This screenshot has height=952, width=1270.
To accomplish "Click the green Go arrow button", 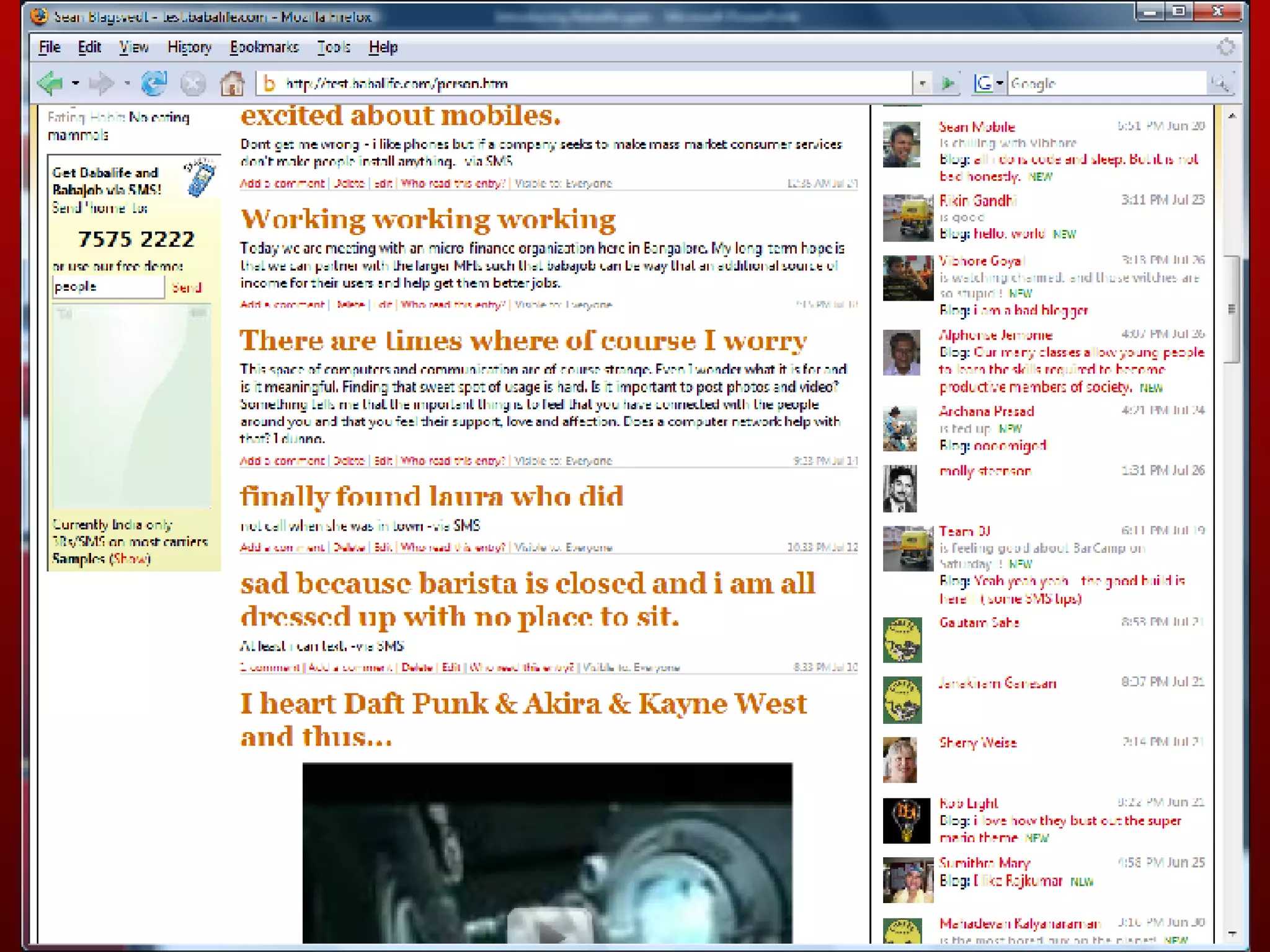I will (948, 83).
